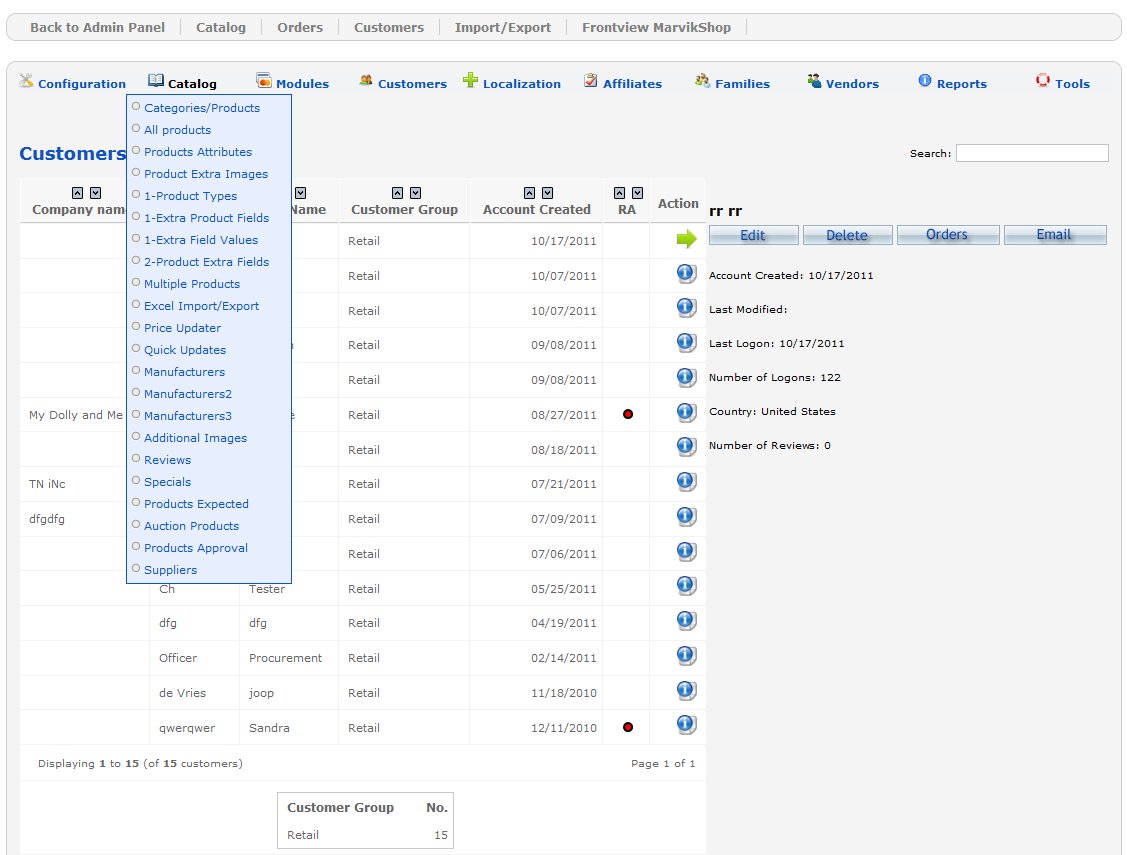Sort Company name descending arrow
Image resolution: width=1127 pixels, height=855 pixels.
click(x=96, y=193)
